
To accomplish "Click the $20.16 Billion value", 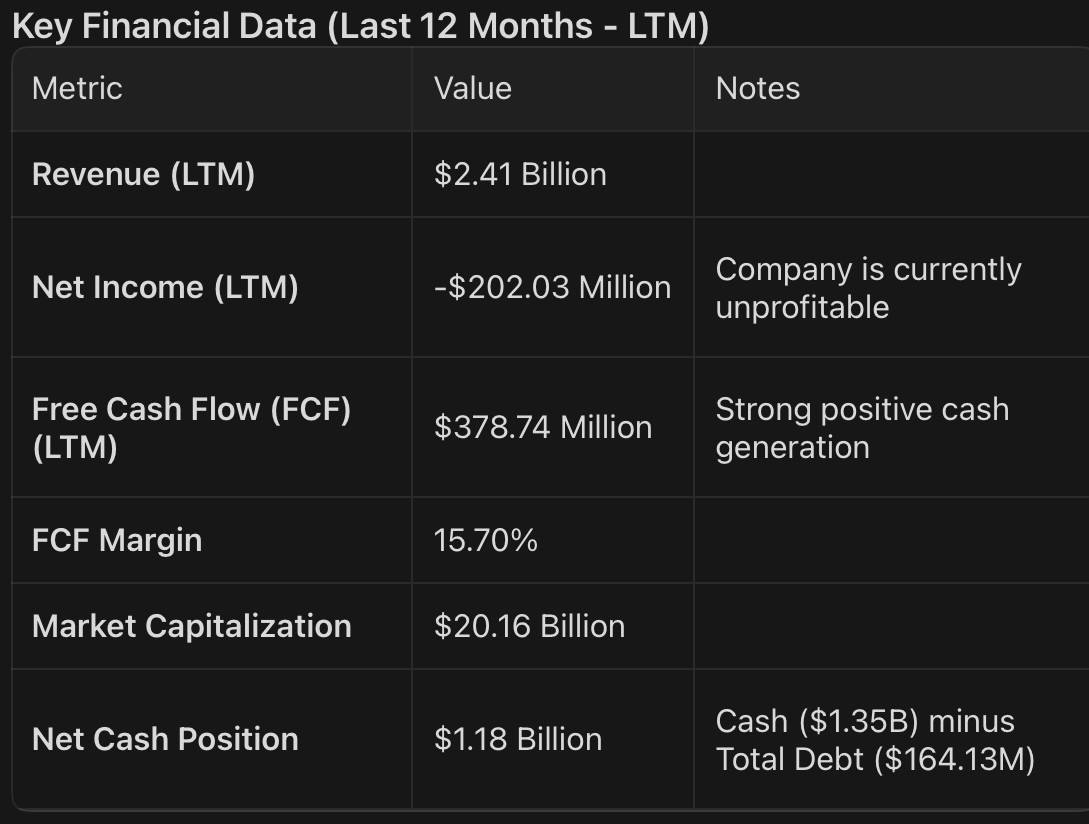I will coord(529,626).
